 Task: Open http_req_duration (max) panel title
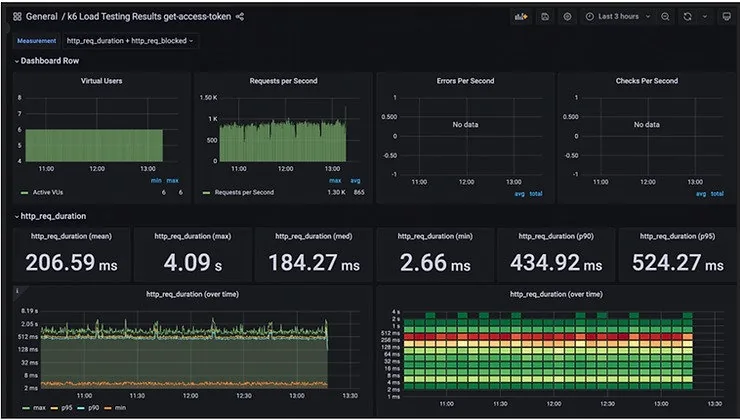[193, 236]
